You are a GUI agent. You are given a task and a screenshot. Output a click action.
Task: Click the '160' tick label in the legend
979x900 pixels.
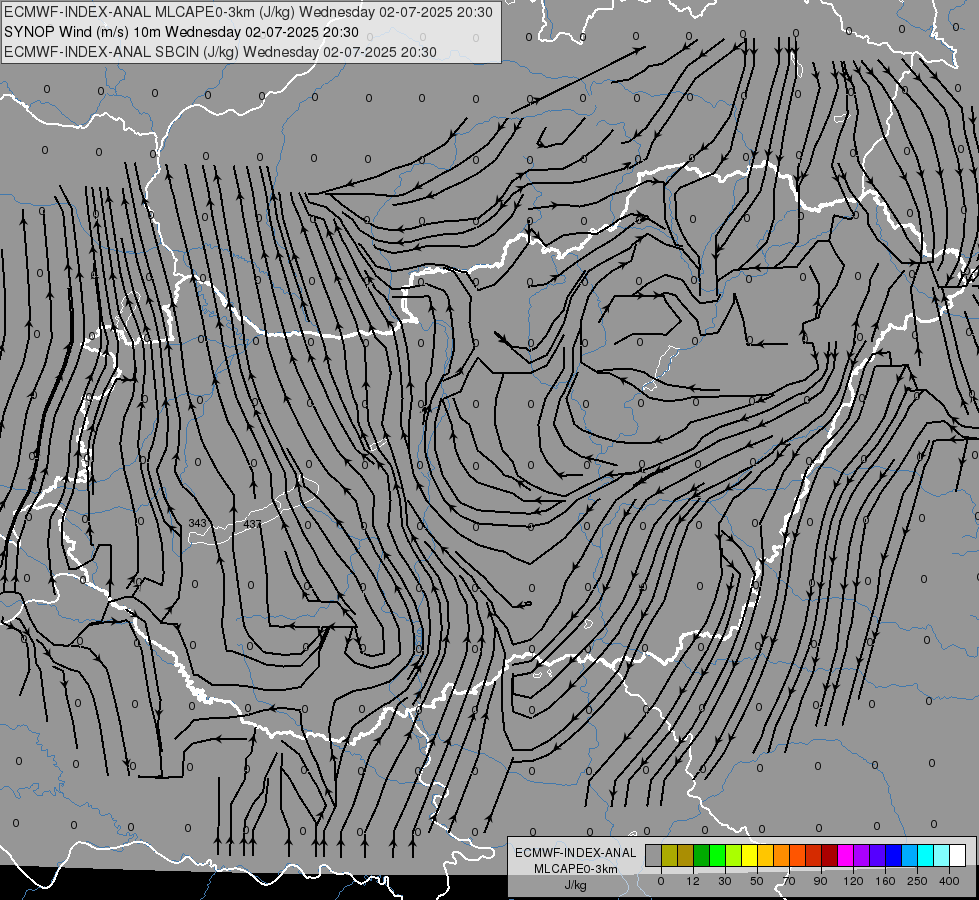point(885,881)
